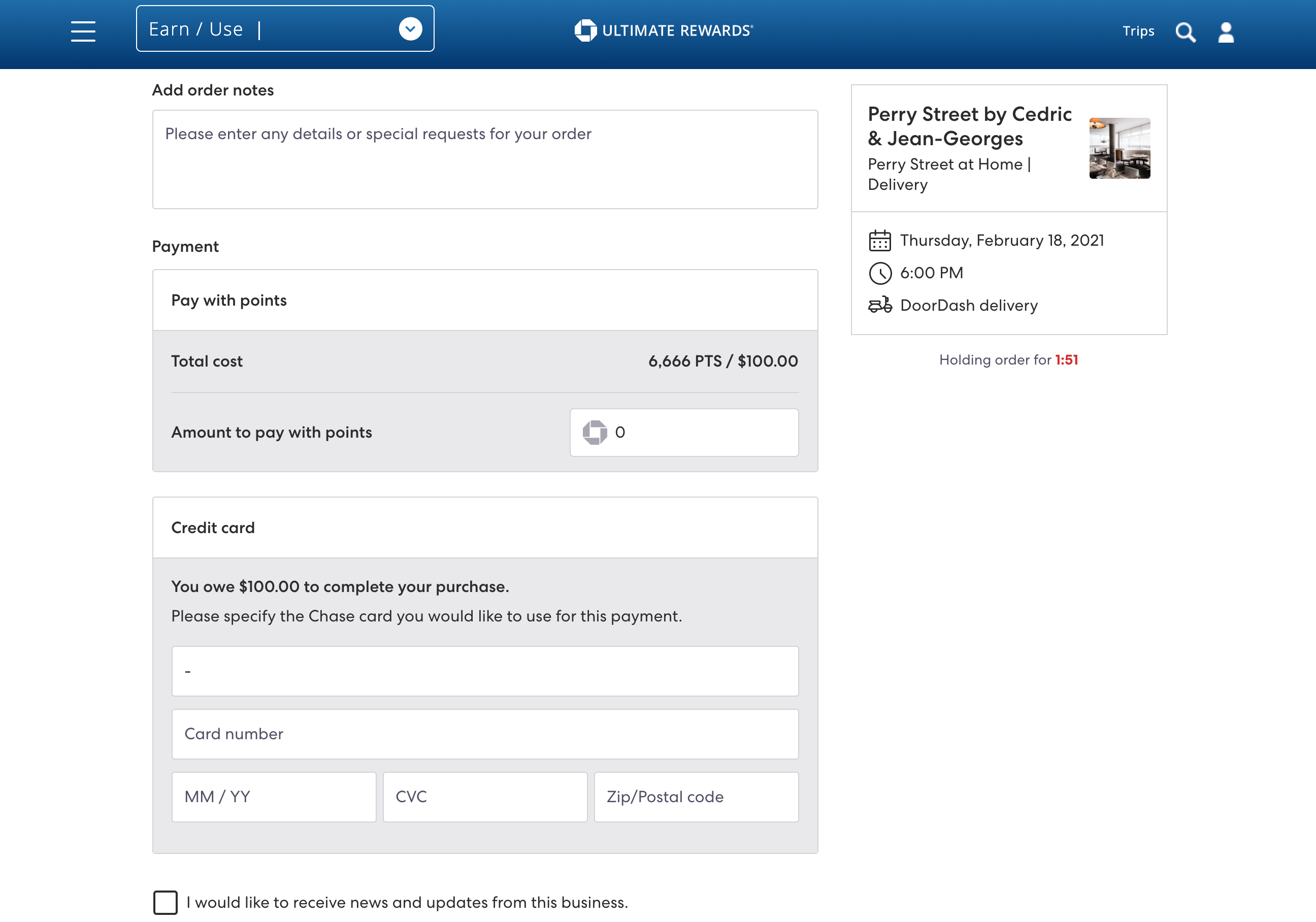Click the DoorDash delivery scooter icon

[880, 306]
